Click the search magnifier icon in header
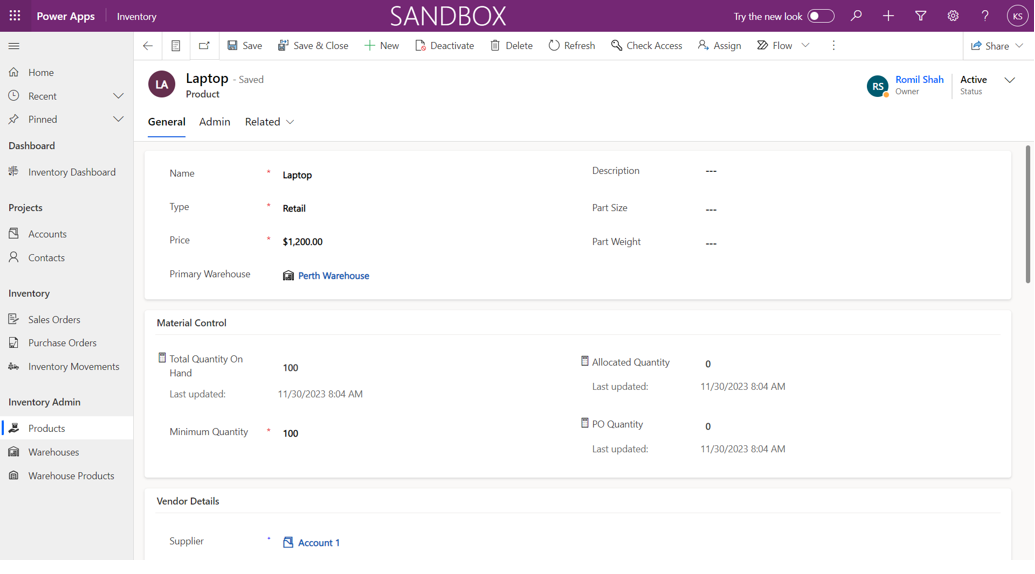Image resolution: width=1035 pixels, height=574 pixels. pyautogui.click(x=856, y=16)
